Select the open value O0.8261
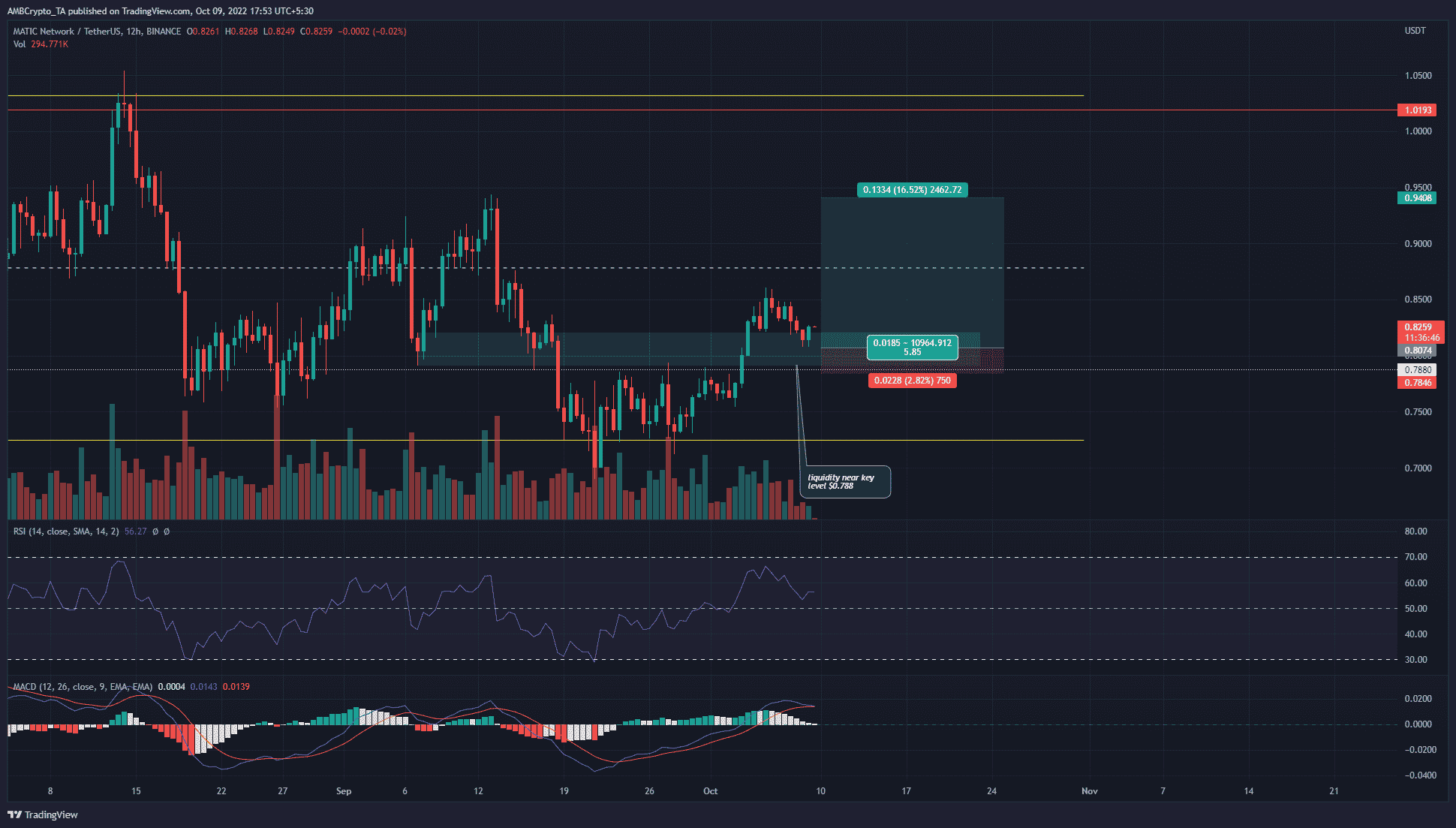 [x=203, y=32]
